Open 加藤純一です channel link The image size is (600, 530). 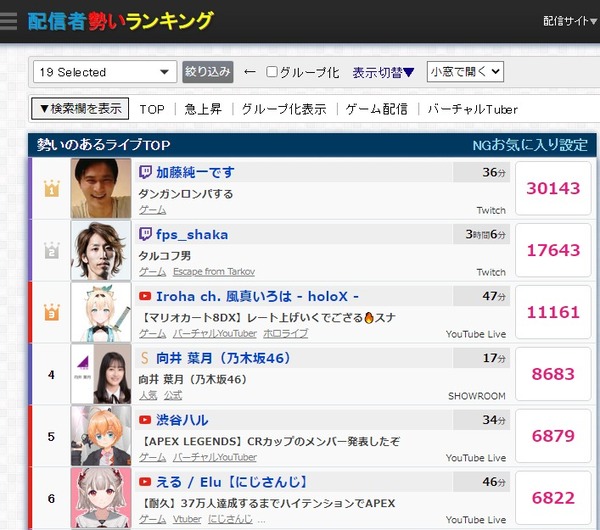[195, 172]
